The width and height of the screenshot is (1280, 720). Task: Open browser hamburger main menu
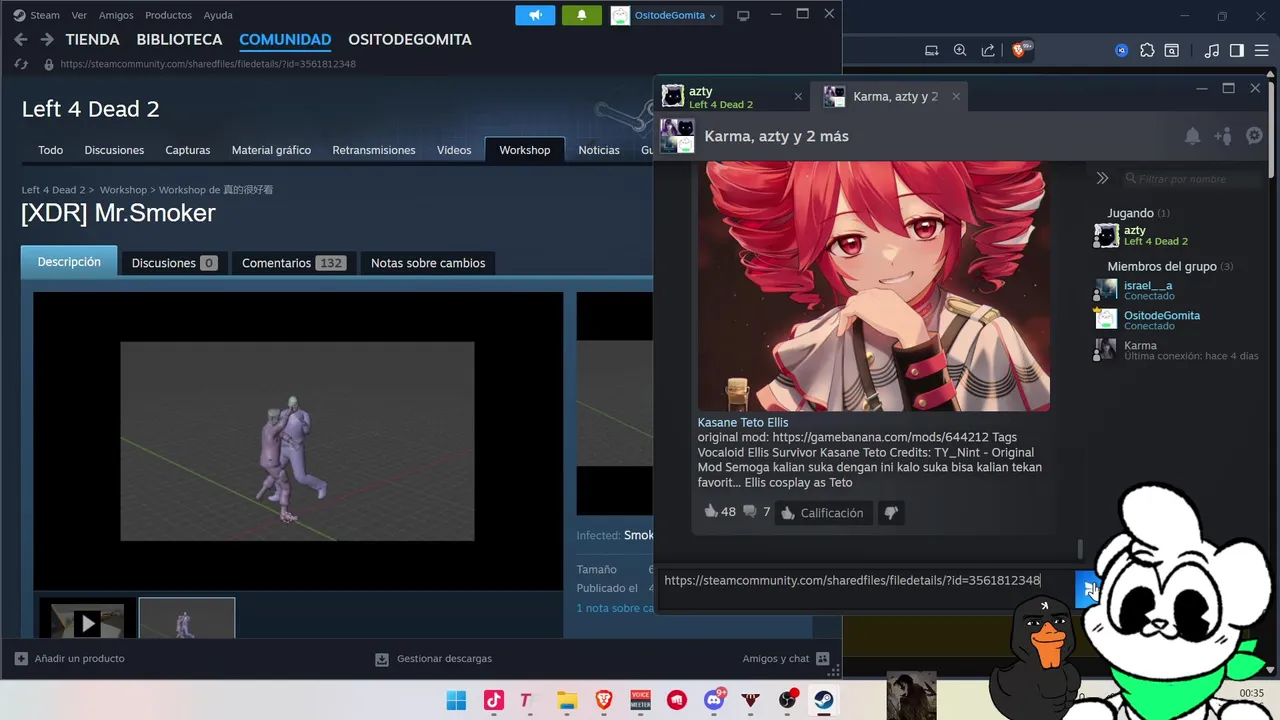point(1260,50)
